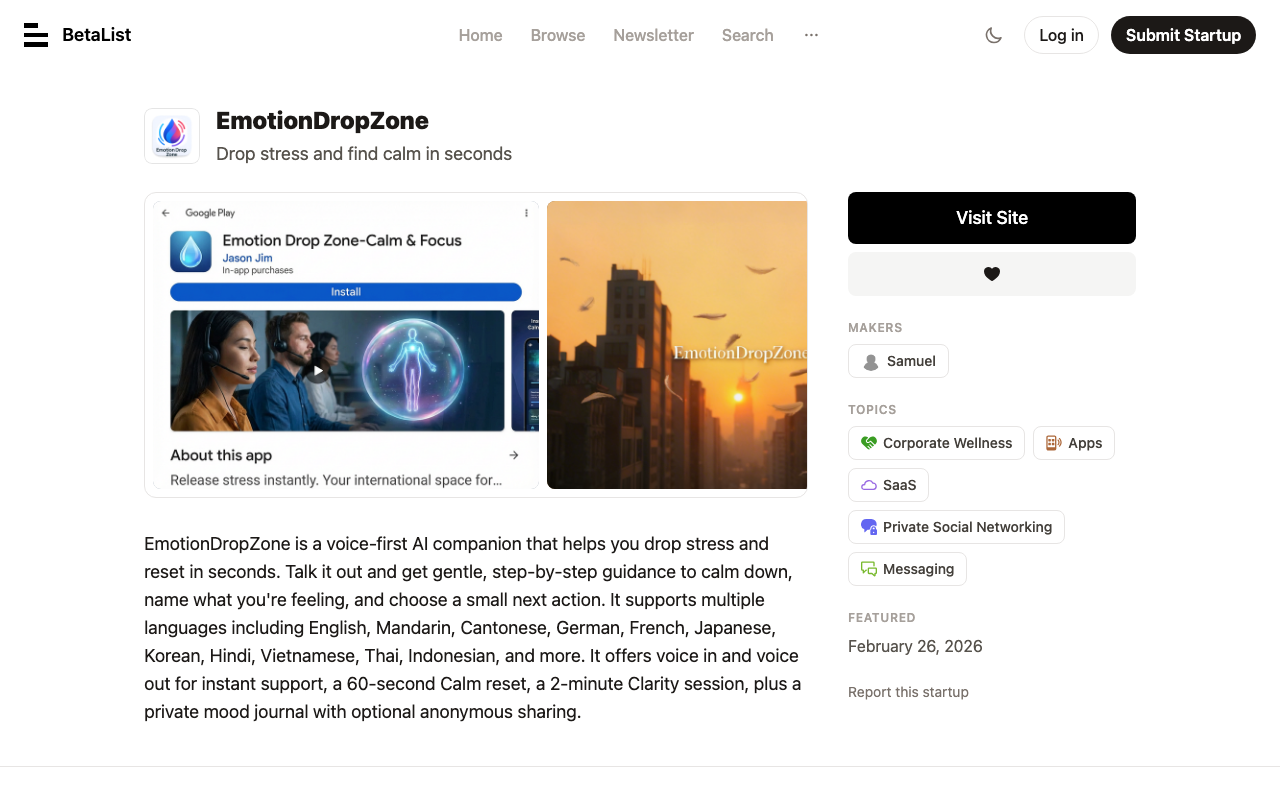1280x800 pixels.
Task: Open the Messaging topic tag
Action: [907, 569]
